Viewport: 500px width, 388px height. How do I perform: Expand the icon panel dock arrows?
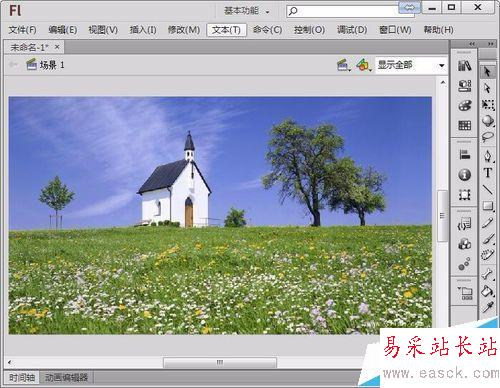point(472,44)
